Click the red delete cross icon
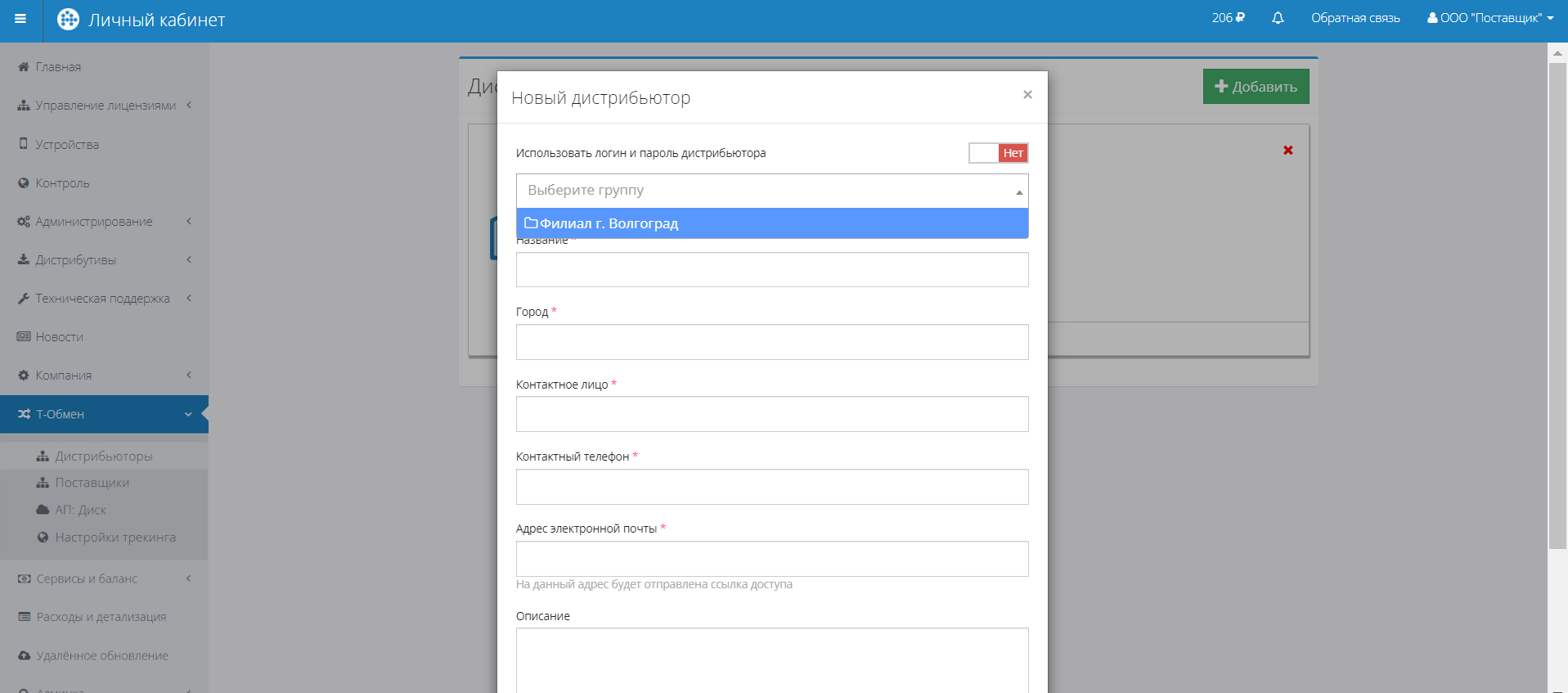This screenshot has width=1568, height=693. click(x=1287, y=151)
